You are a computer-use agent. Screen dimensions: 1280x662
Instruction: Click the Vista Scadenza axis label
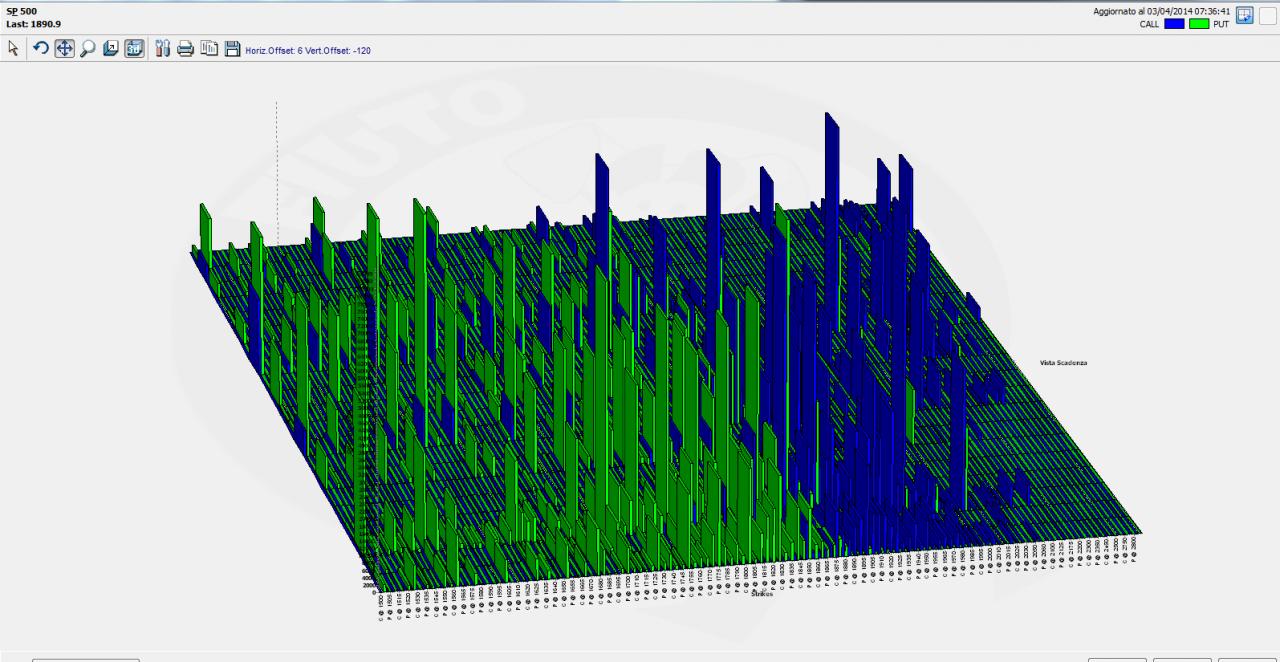pos(1063,362)
